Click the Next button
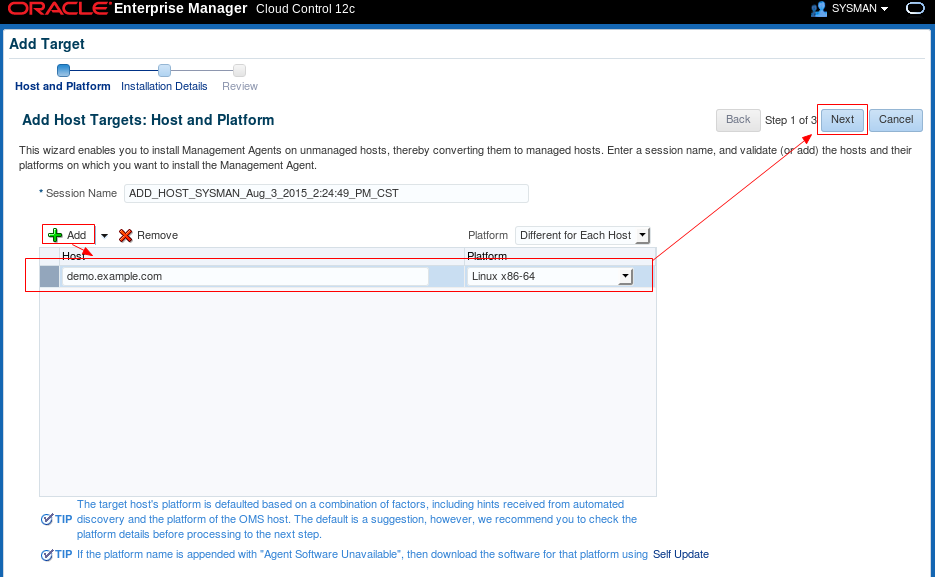Screen dimensions: 935x577 click(843, 120)
